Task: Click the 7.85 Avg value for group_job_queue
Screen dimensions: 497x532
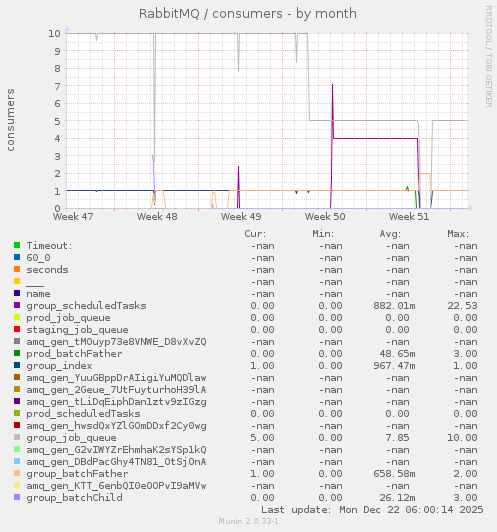Action: (x=398, y=438)
